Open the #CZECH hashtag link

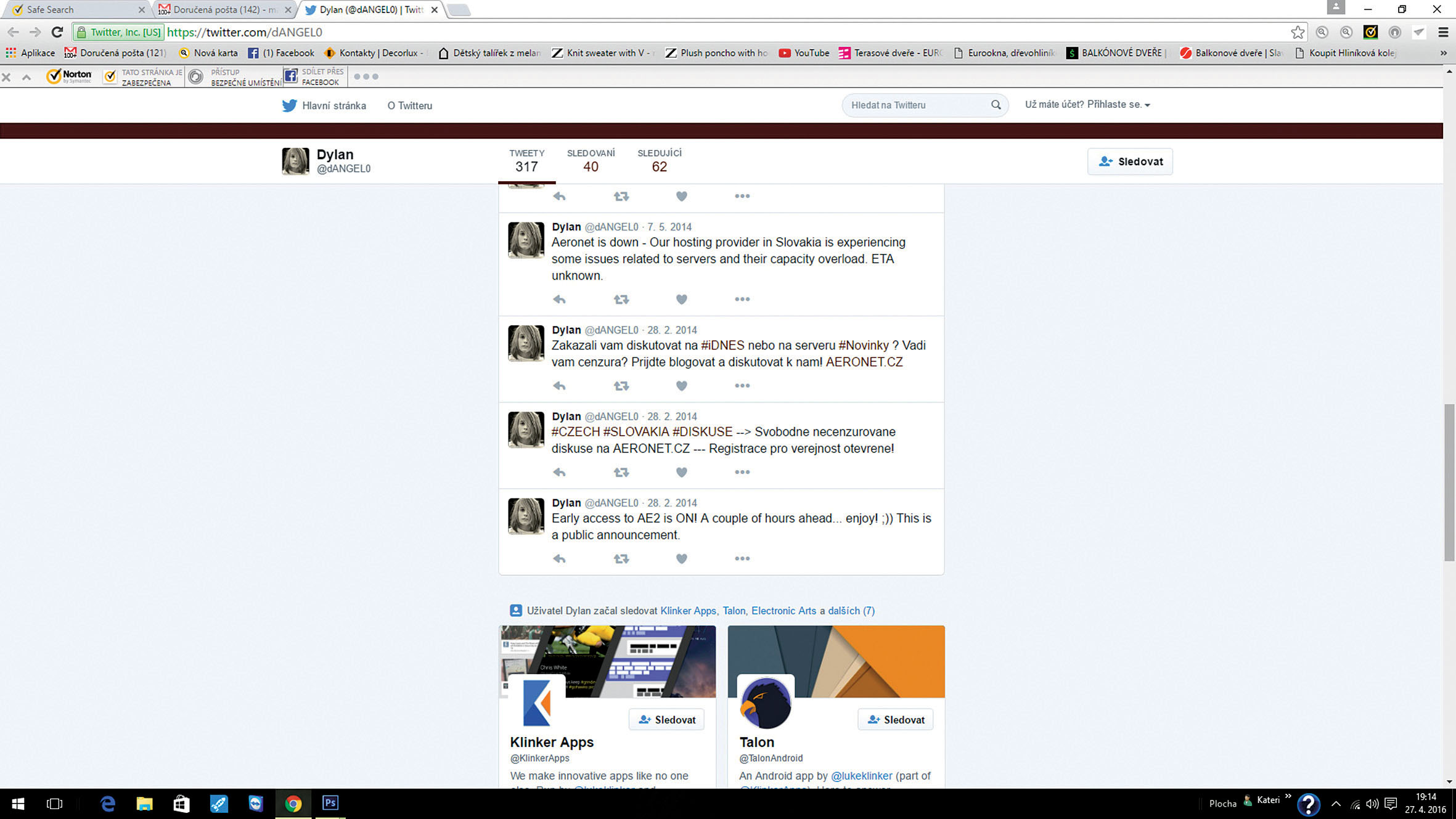pyautogui.click(x=576, y=432)
